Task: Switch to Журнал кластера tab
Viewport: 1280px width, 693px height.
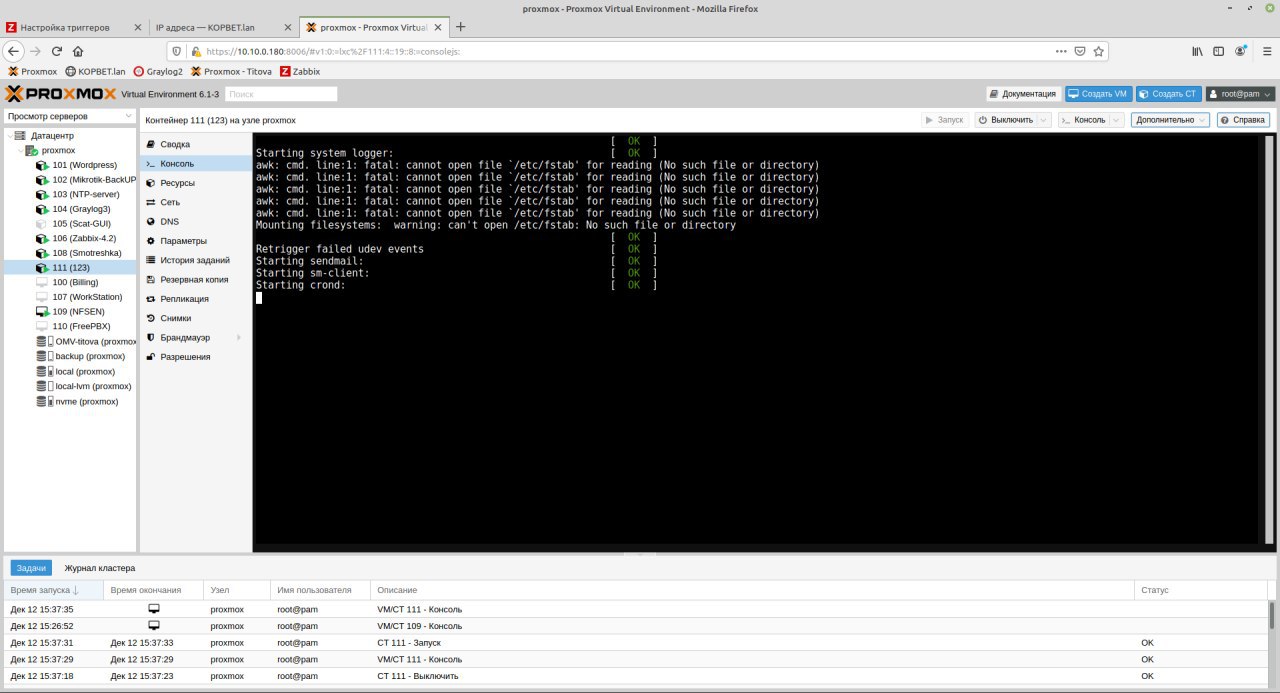Action: (100, 568)
